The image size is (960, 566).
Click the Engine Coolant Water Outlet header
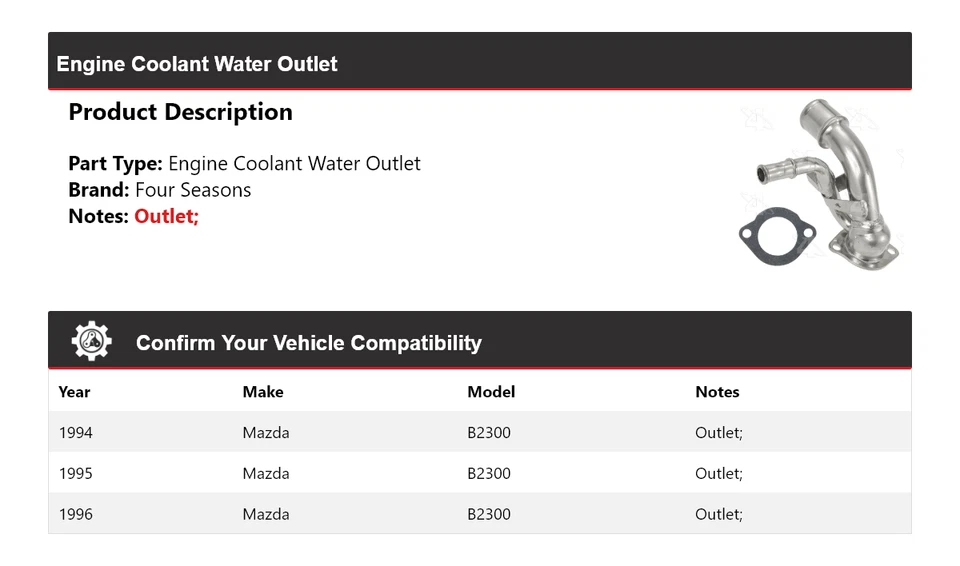[x=197, y=64]
